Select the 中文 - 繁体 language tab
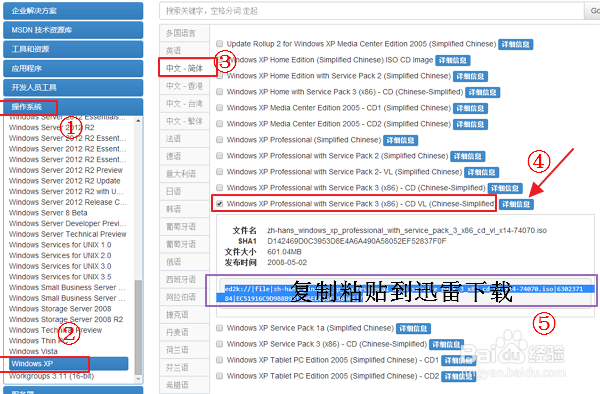 [x=184, y=121]
